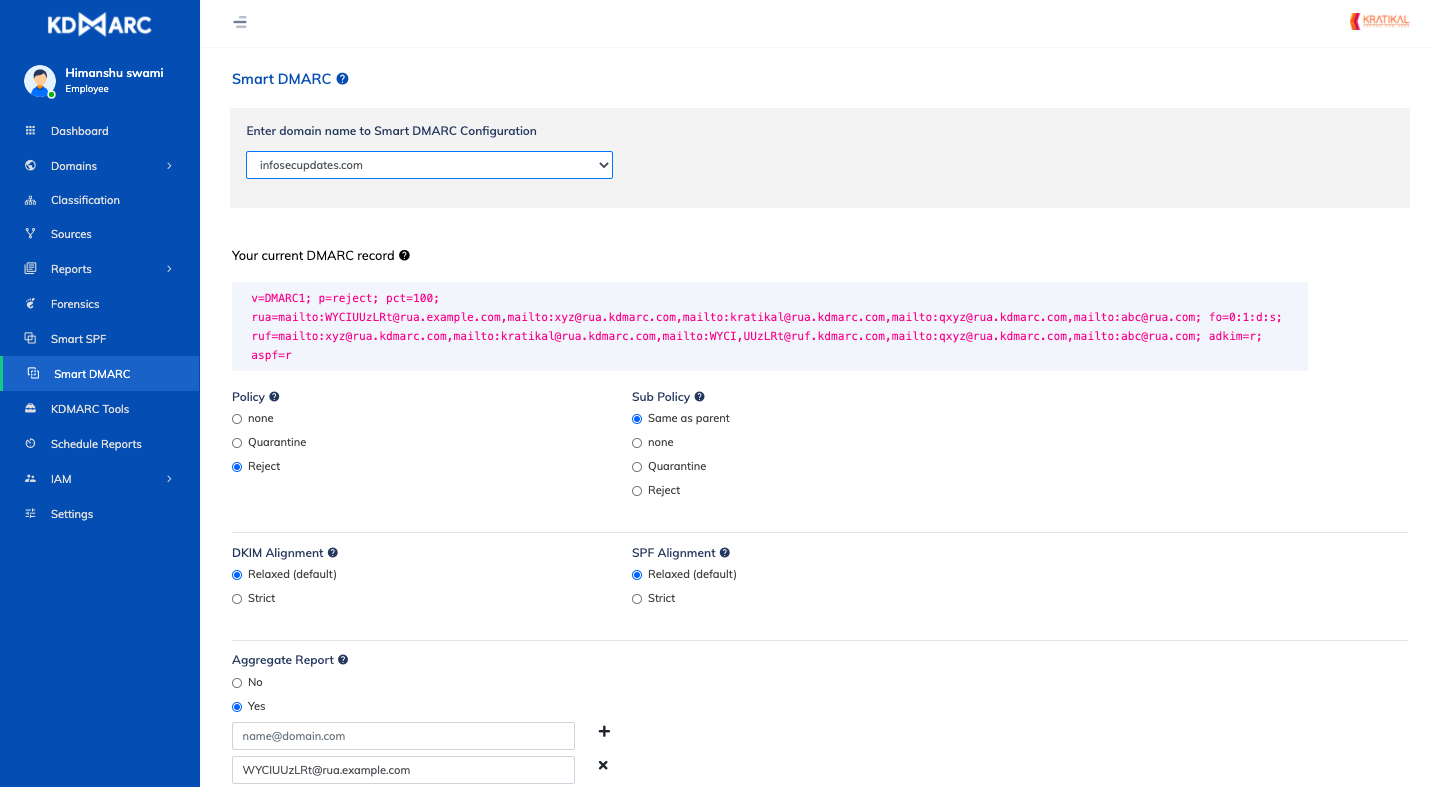This screenshot has width=1433, height=787.
Task: Click the help icon beside Sub Policy
Action: [x=699, y=397]
